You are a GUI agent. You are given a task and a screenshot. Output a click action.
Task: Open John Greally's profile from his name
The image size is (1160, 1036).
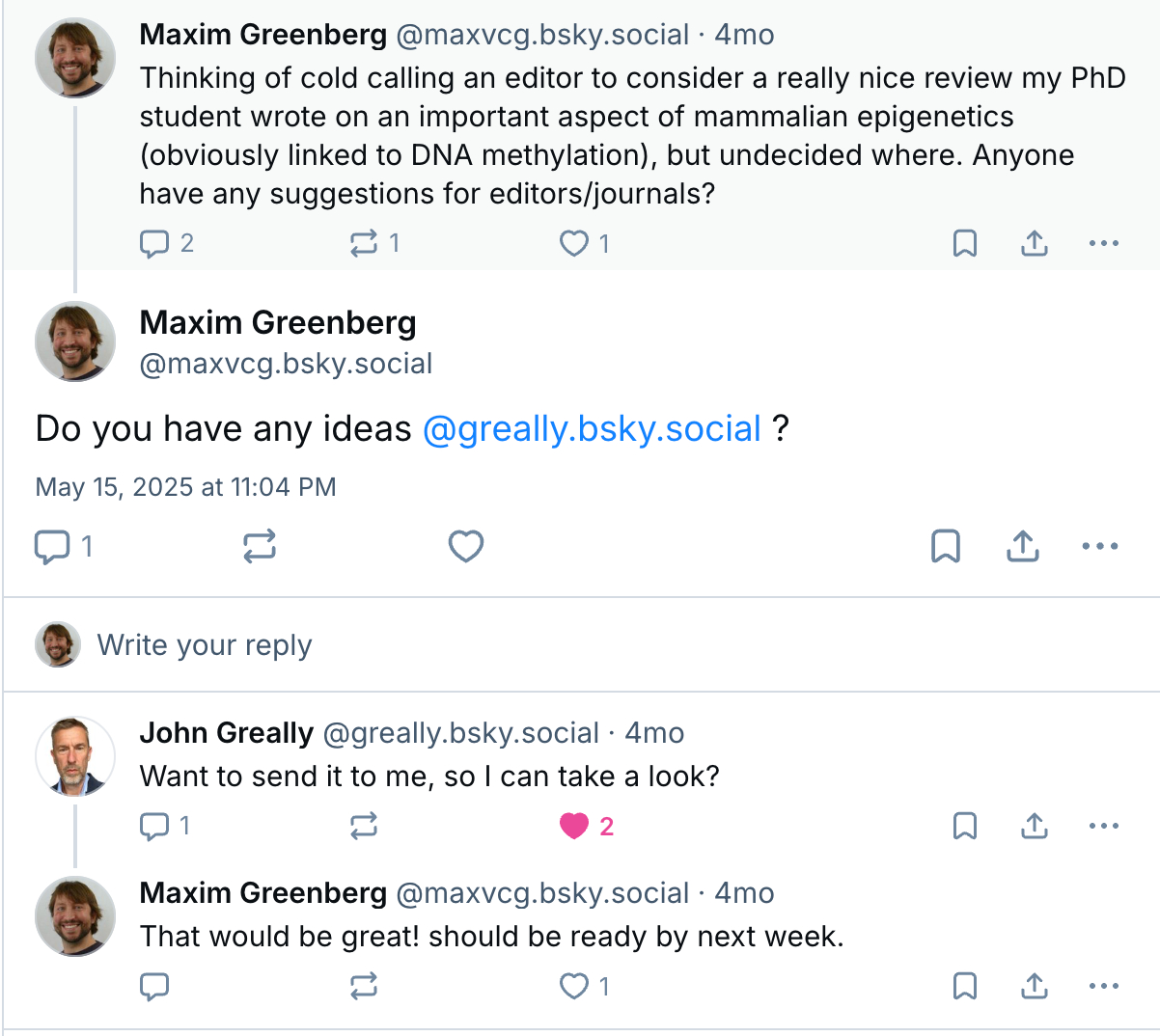227,733
